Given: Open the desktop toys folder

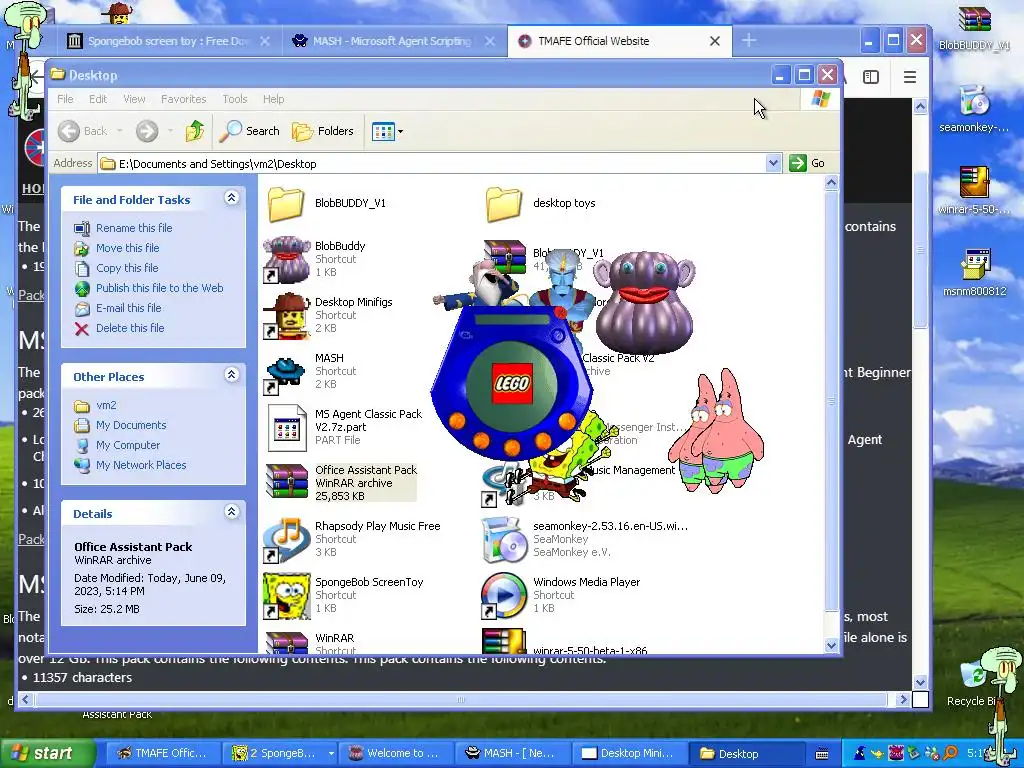Looking at the screenshot, I should [504, 204].
